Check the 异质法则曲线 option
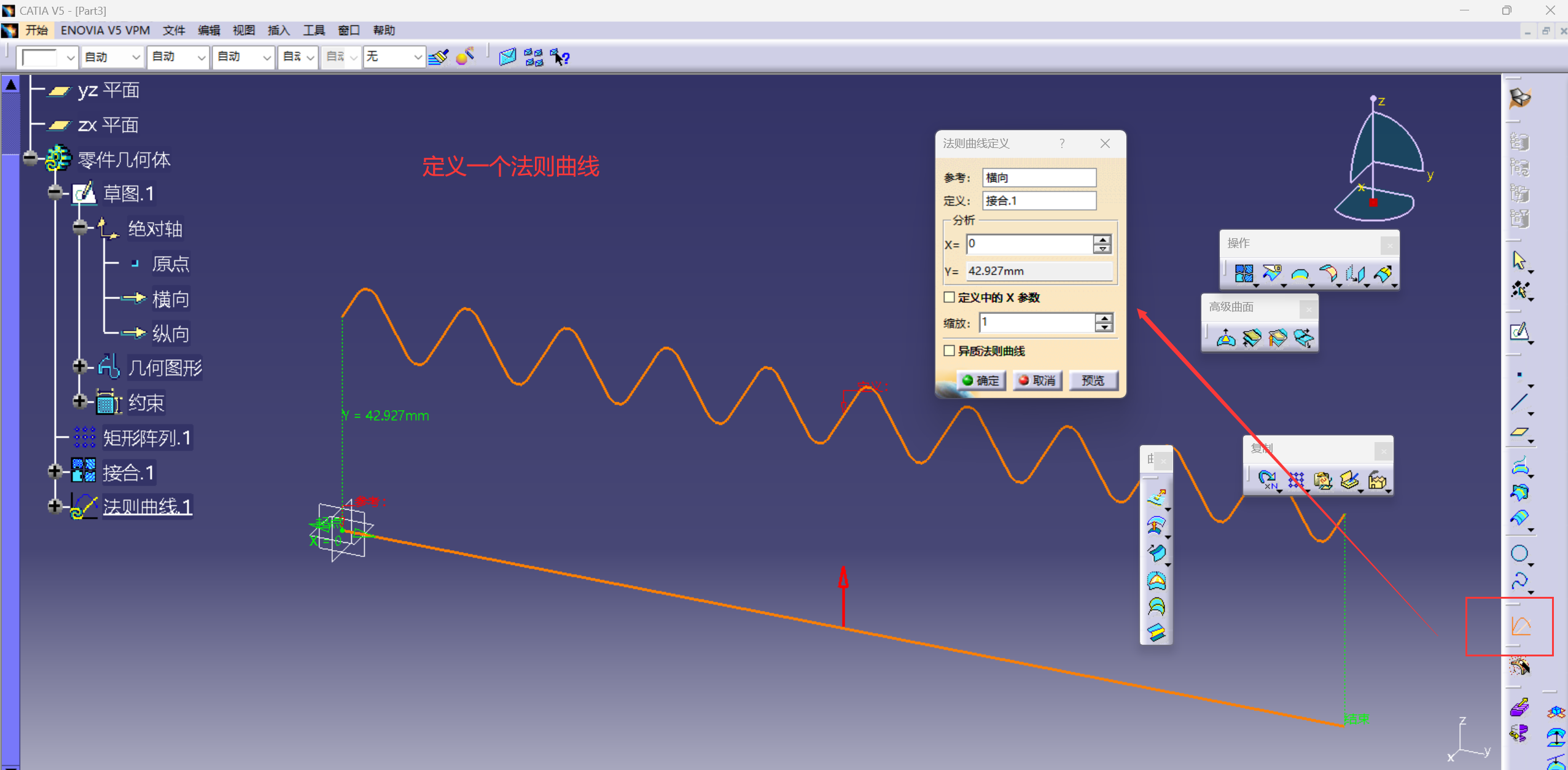 click(x=950, y=351)
